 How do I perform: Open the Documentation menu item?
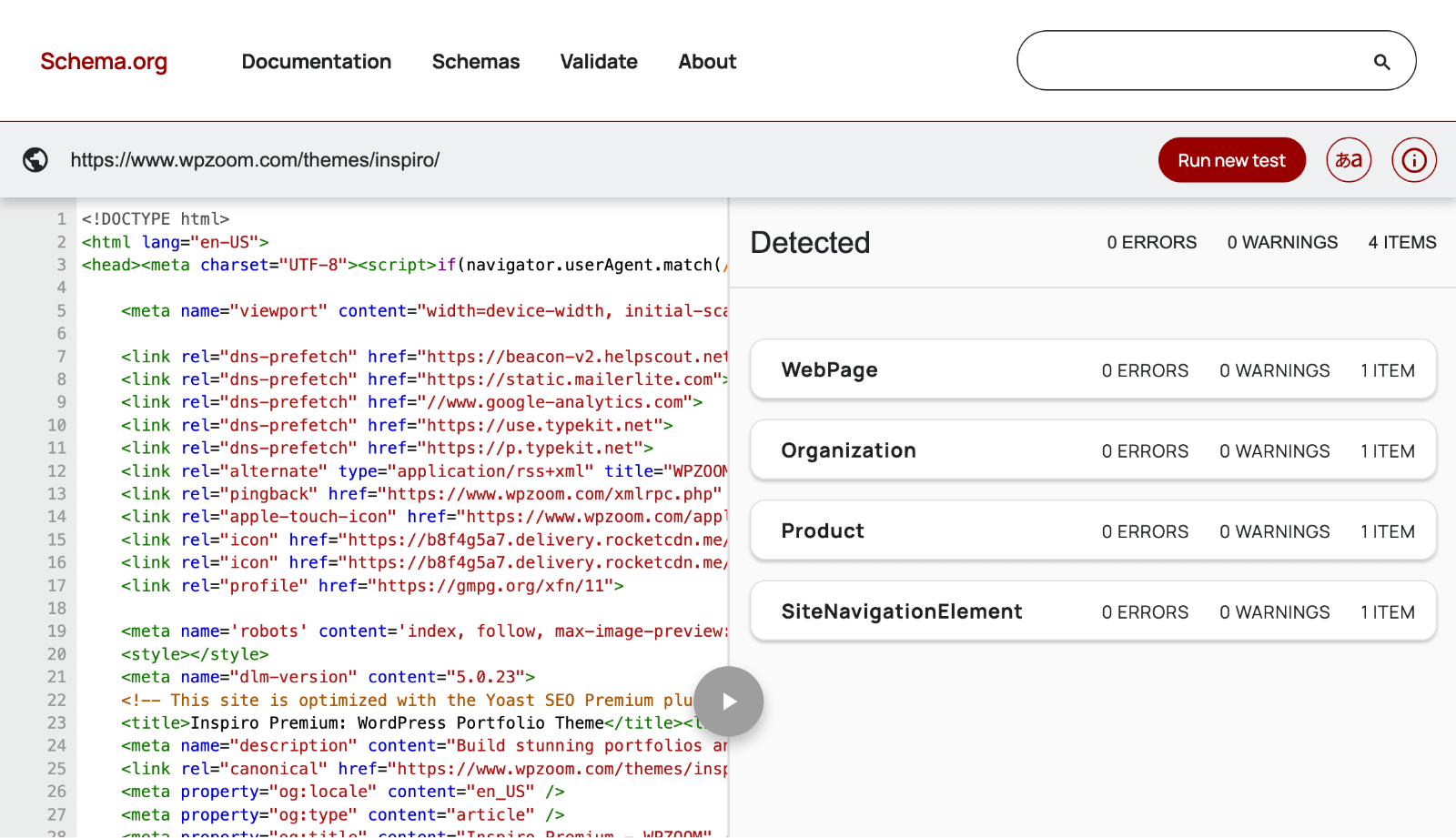tap(316, 61)
